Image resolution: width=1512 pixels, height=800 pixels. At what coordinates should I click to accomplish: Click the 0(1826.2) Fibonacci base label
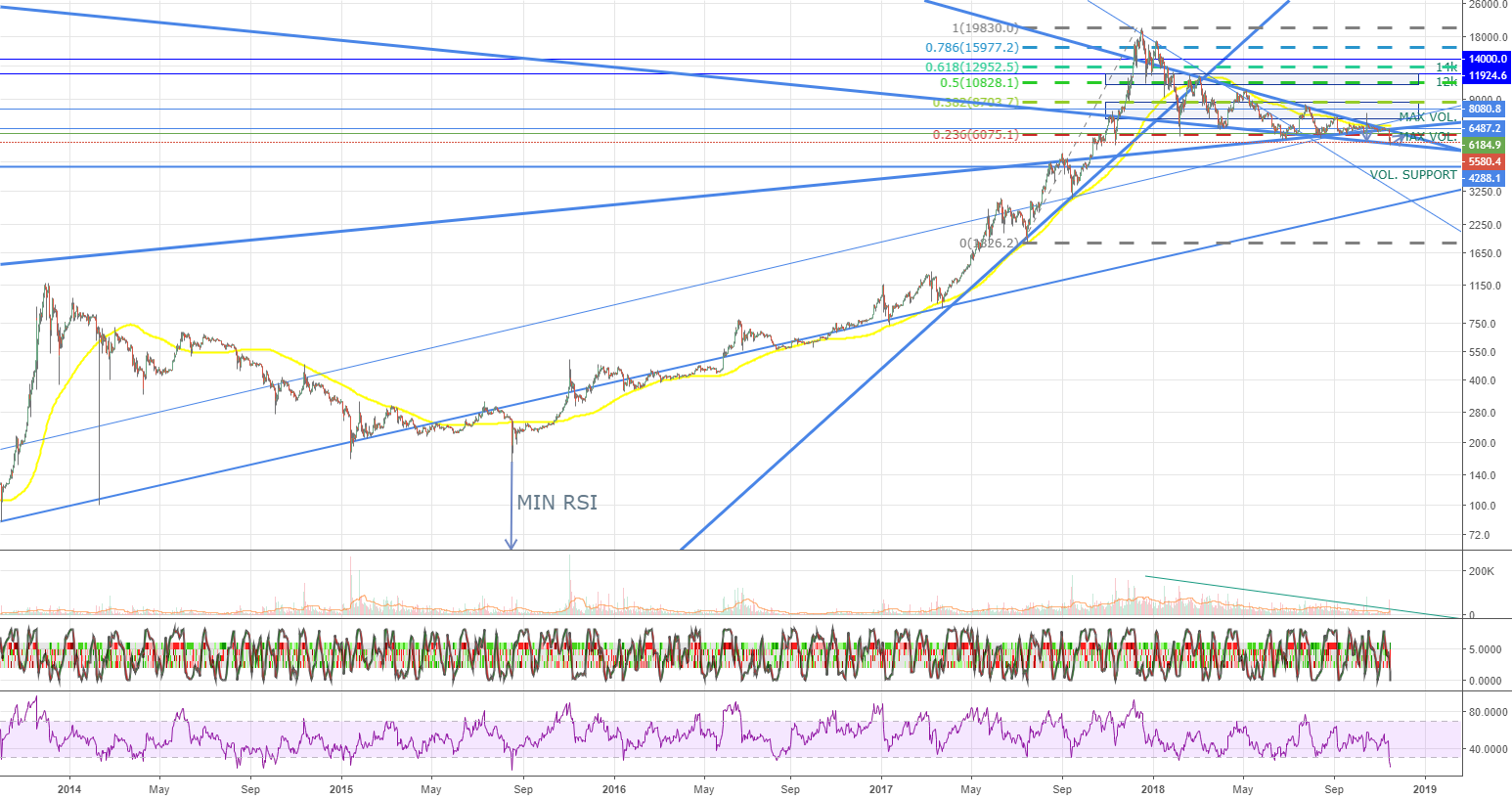click(989, 243)
